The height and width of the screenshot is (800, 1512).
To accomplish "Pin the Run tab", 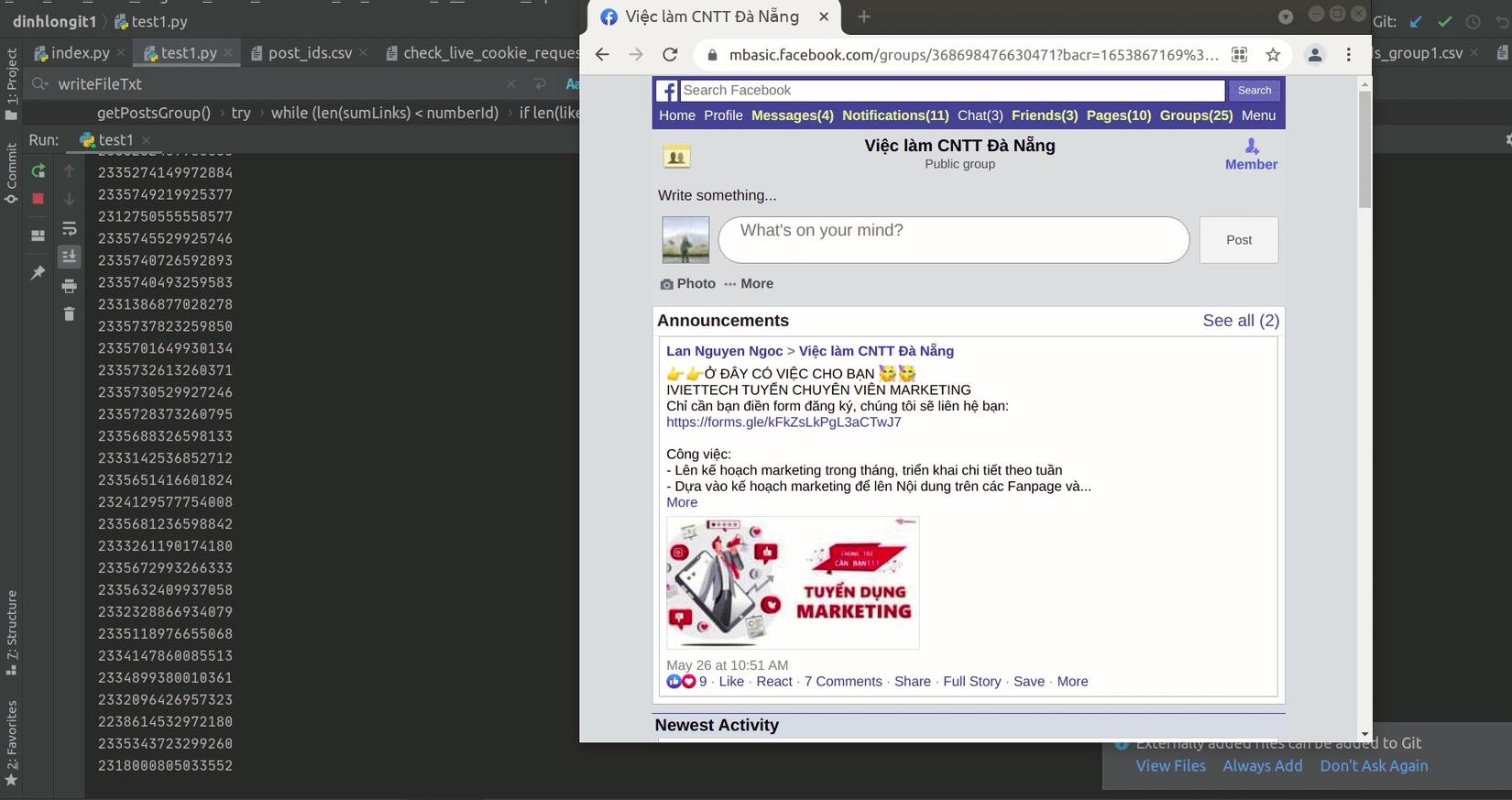I will point(38,272).
